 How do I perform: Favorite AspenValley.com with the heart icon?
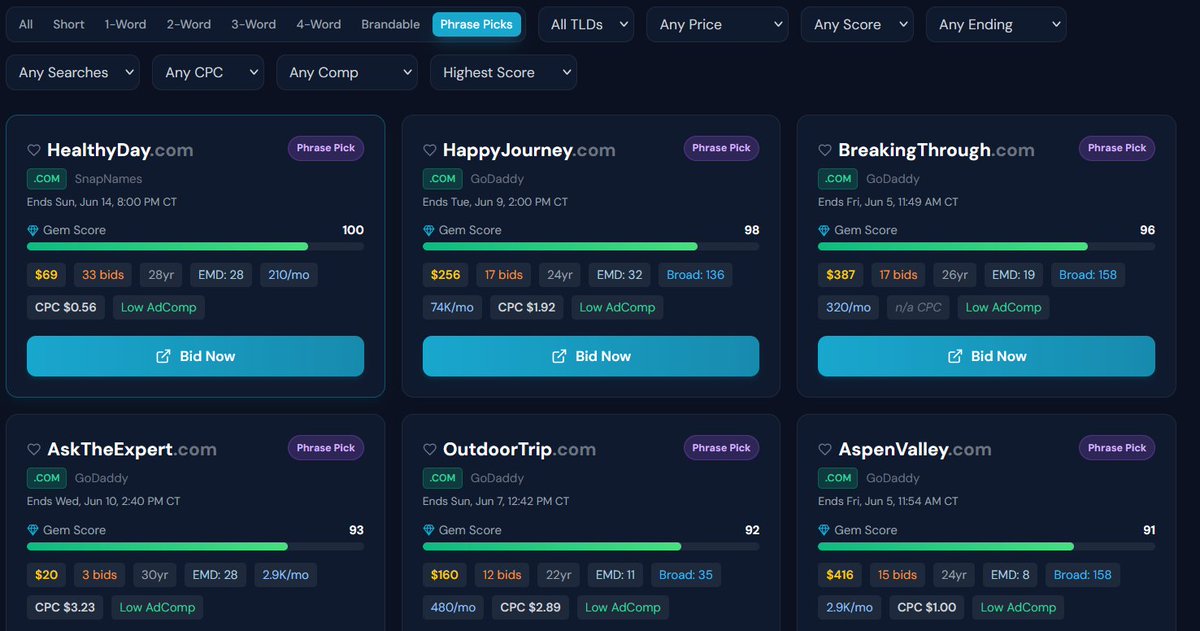tap(825, 450)
